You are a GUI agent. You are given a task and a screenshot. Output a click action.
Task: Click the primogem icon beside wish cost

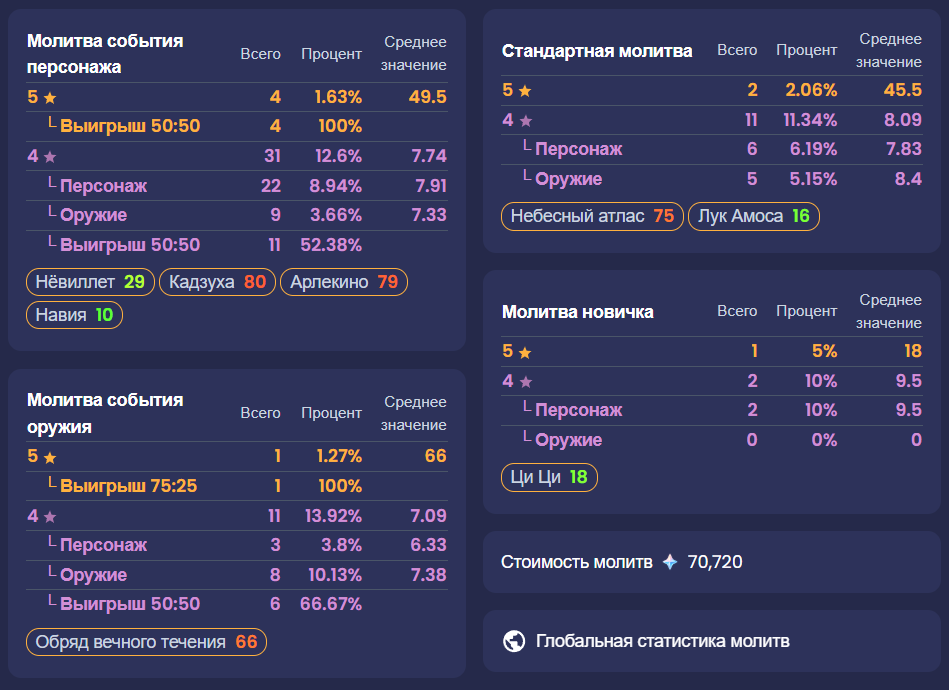pyautogui.click(x=670, y=562)
